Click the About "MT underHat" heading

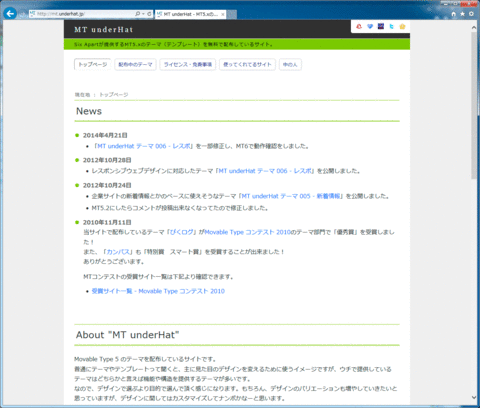127,335
